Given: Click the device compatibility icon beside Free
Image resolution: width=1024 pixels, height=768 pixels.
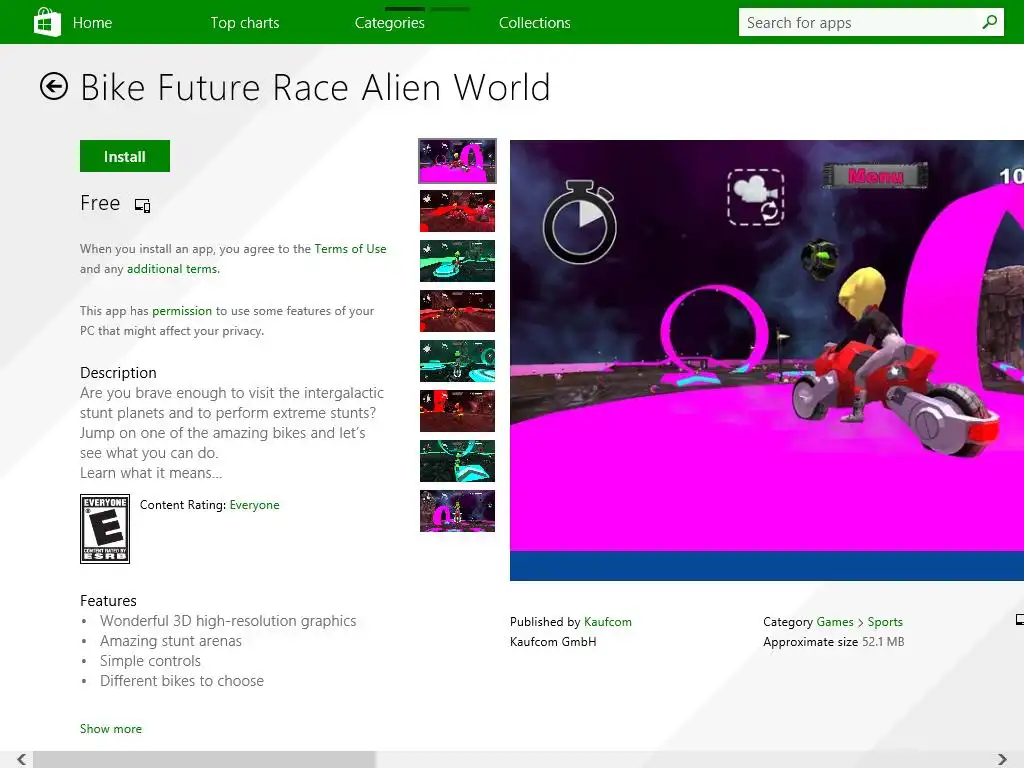Looking at the screenshot, I should pos(142,205).
